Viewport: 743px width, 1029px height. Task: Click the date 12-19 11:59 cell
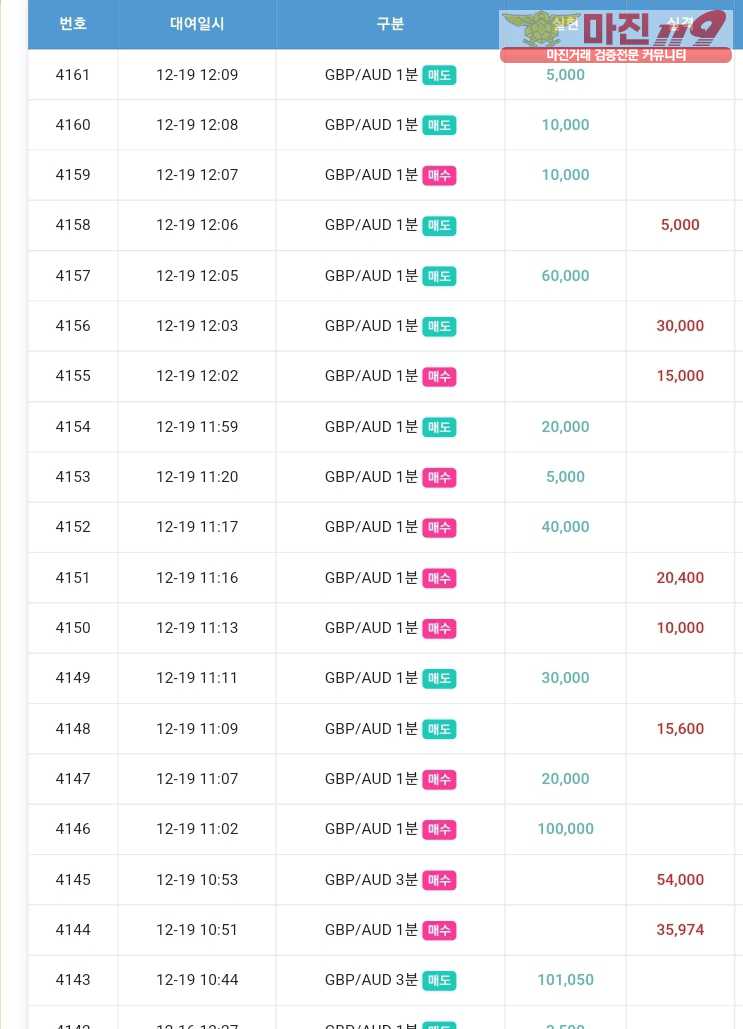tap(197, 427)
